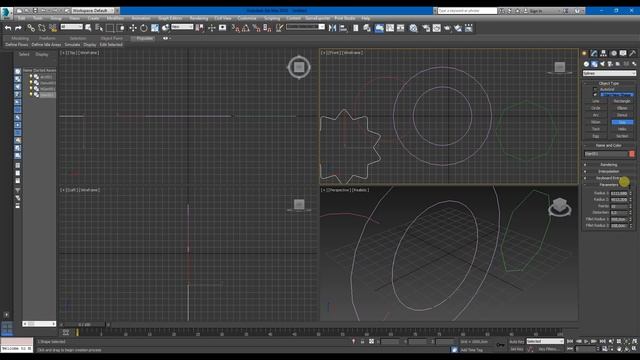Screen dimensions: 640x360
Task: Toggle the Percent Snap icon
Action: click(256, 28)
